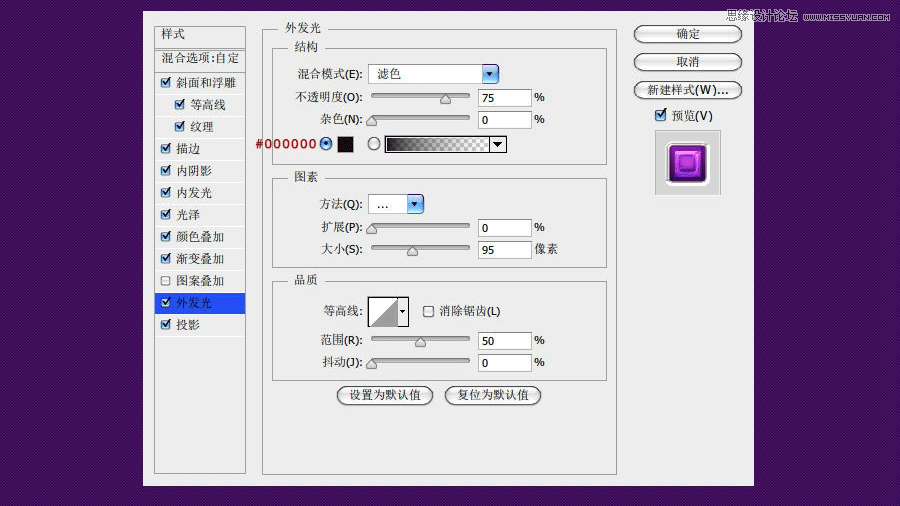This screenshot has width=900, height=506.
Task: Uncheck the 等高线 sub-item checkbox
Action: click(180, 104)
